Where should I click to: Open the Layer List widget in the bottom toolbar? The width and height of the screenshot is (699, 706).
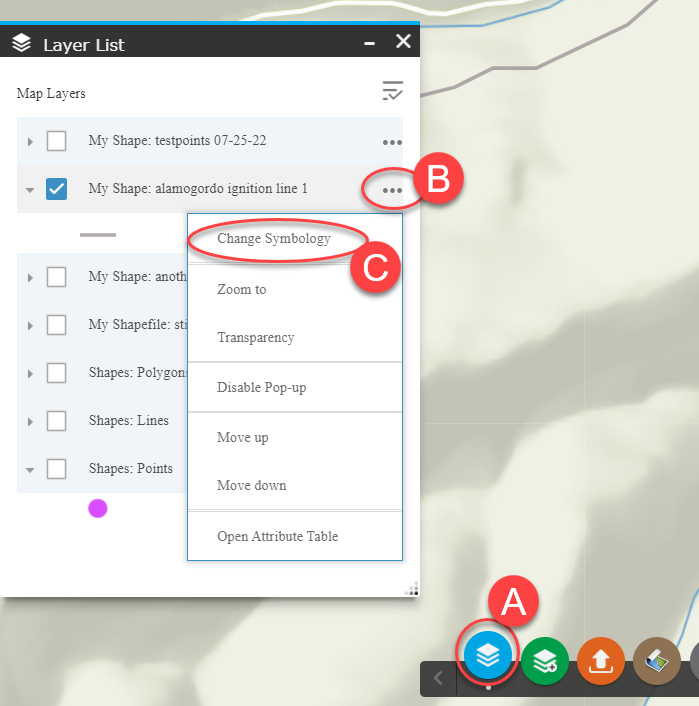(488, 655)
